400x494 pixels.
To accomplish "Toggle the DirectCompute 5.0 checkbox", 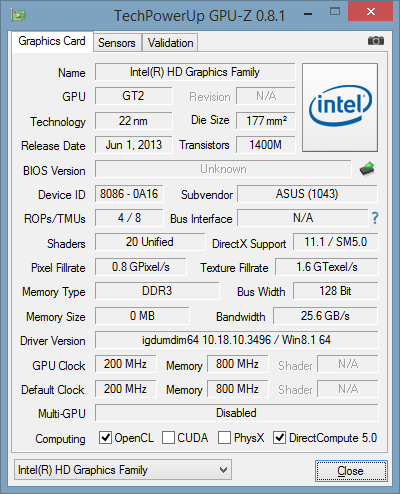I will coord(279,438).
